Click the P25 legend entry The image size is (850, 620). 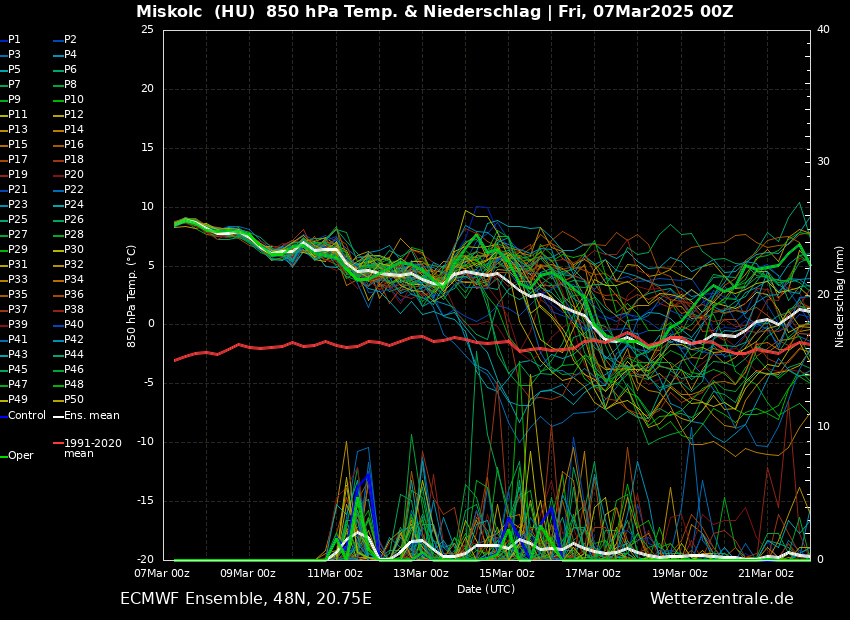[x=18, y=219]
